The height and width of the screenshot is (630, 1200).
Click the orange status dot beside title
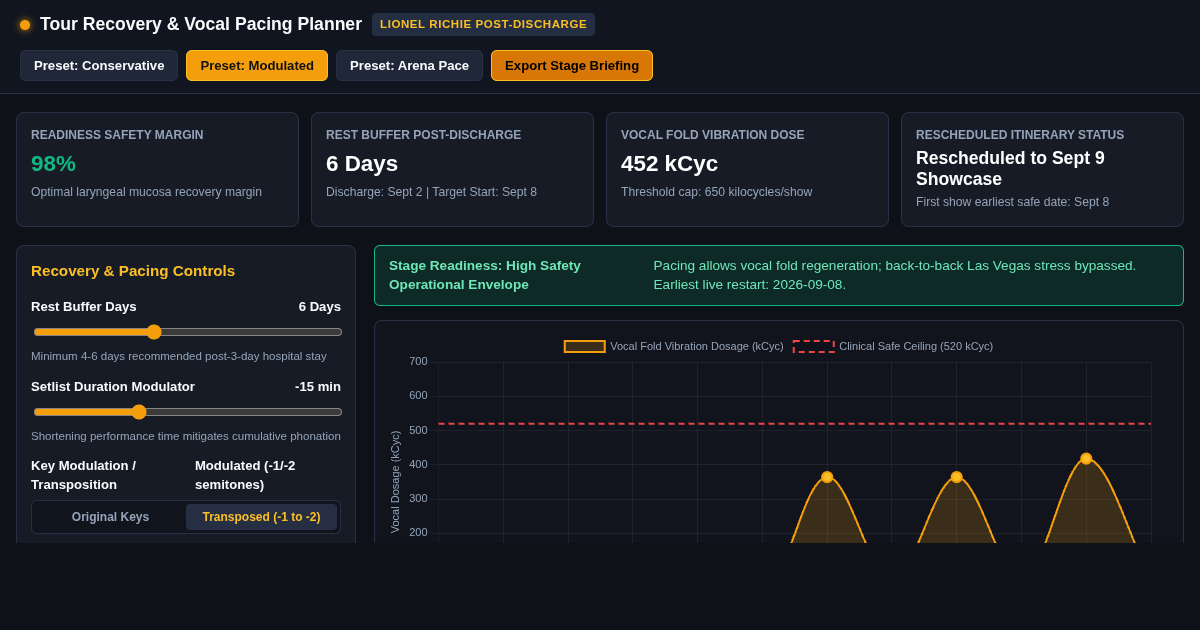pos(25,25)
